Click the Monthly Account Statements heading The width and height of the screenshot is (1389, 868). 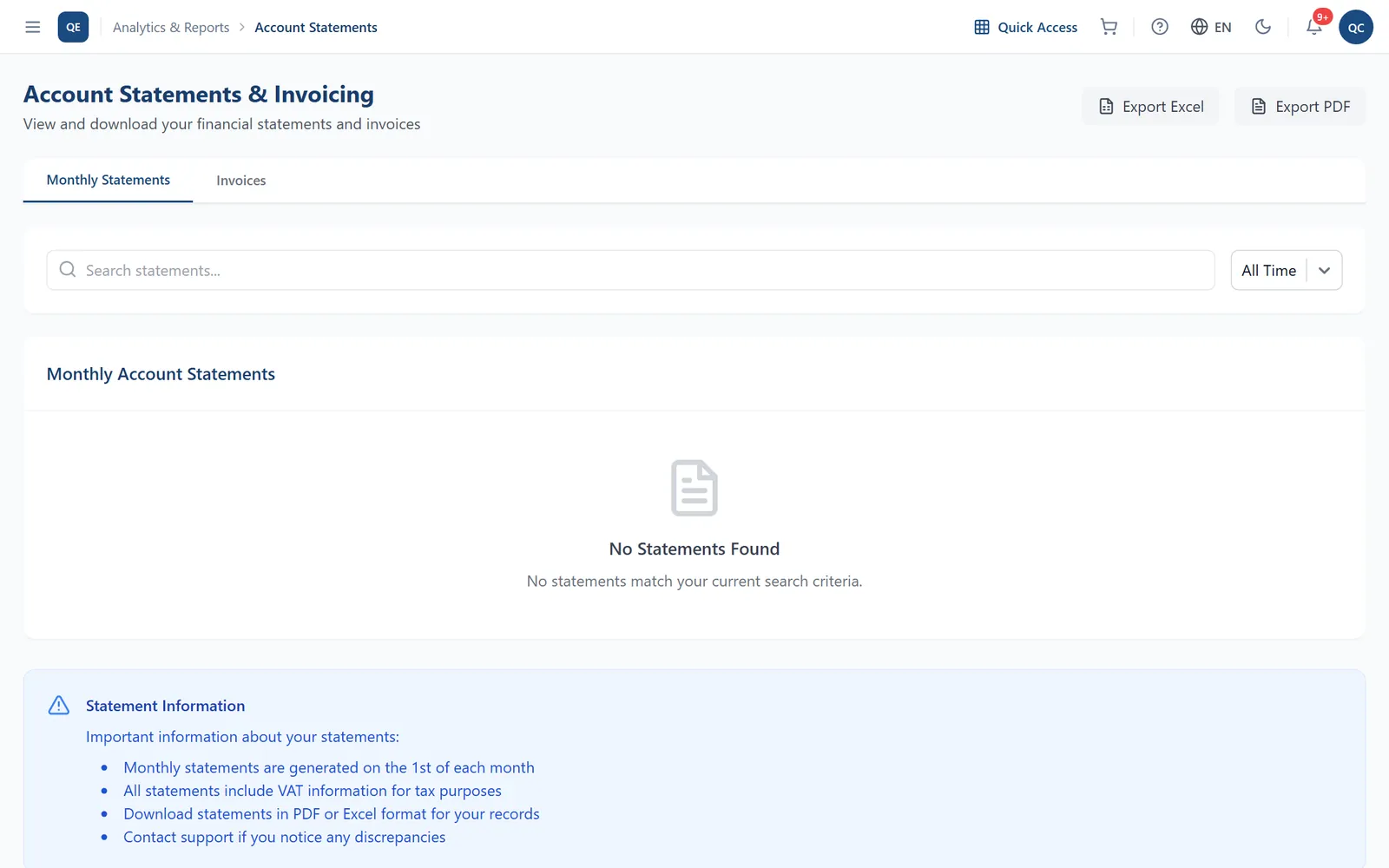161,374
